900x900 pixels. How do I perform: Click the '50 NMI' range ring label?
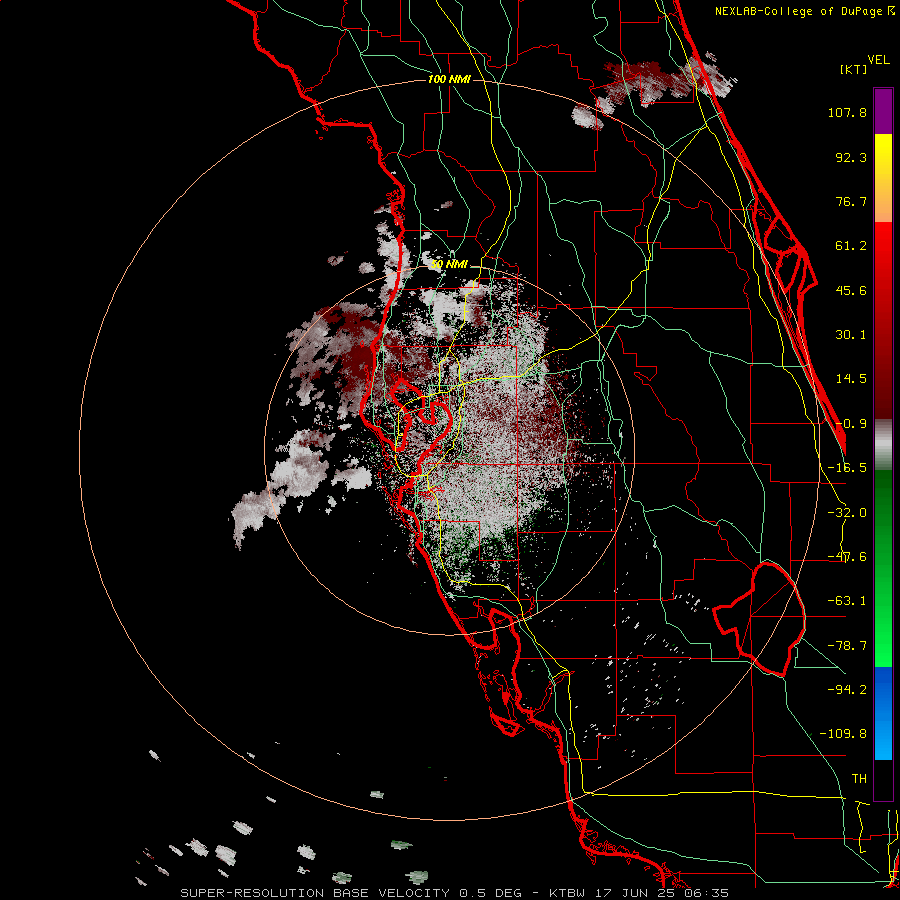point(449,264)
